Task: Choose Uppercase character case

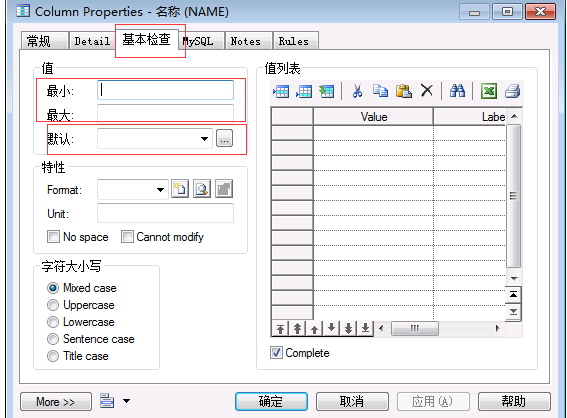Action: coord(53,305)
